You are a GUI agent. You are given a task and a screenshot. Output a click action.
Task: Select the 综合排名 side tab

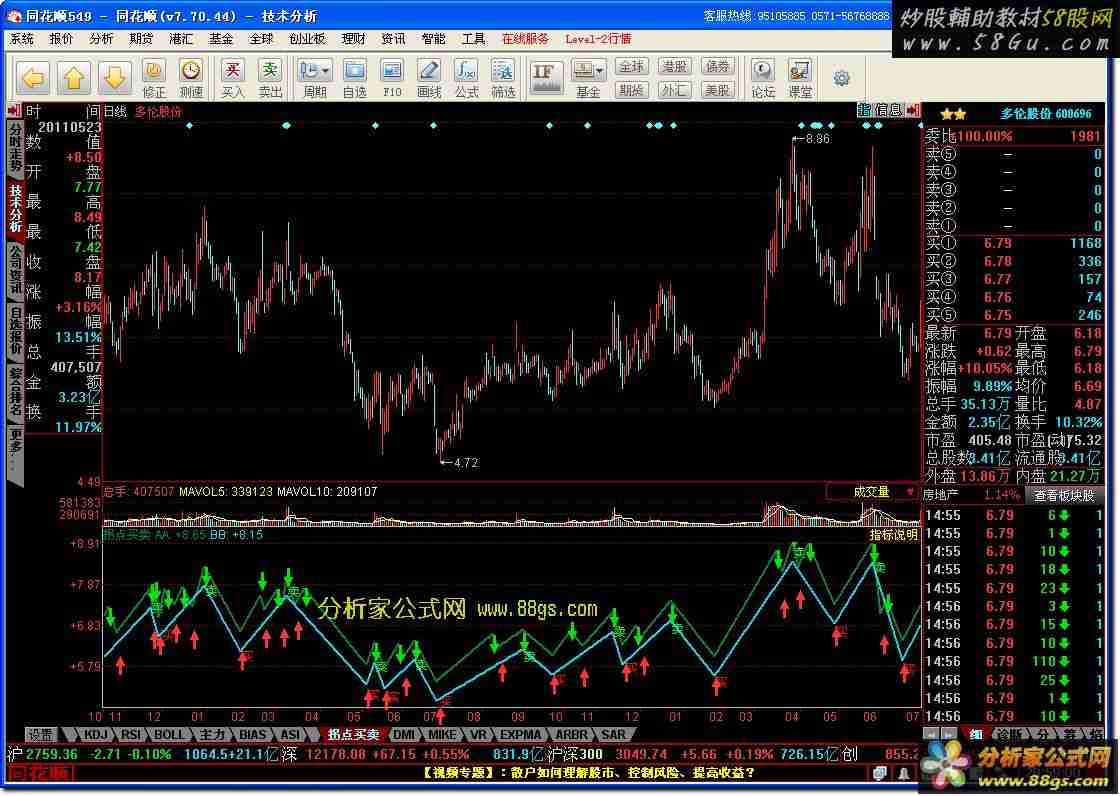[x=15, y=391]
